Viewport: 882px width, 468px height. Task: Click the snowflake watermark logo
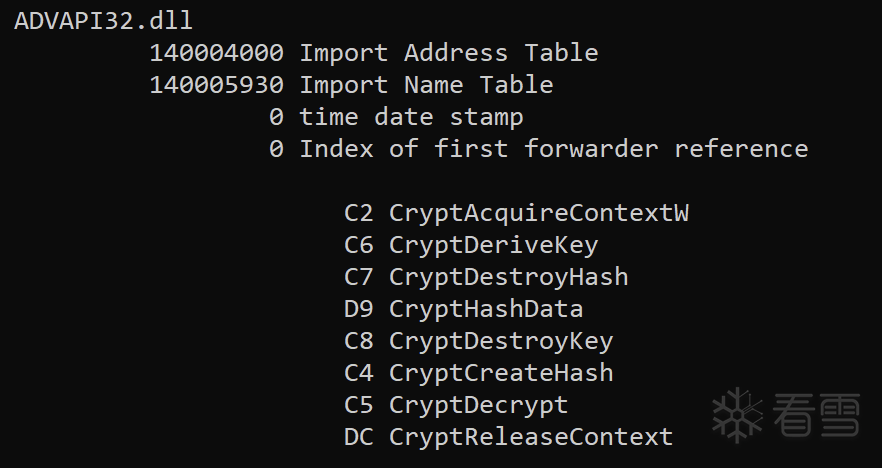coord(740,415)
